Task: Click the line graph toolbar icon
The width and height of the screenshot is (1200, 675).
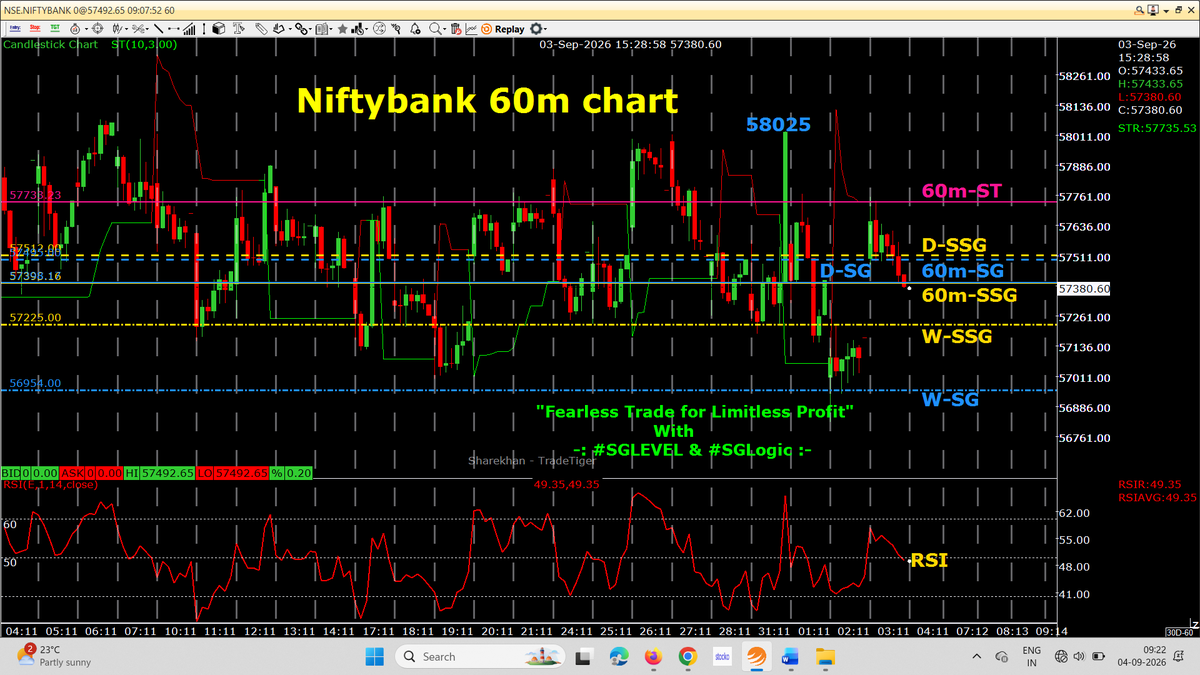Action: (470, 29)
